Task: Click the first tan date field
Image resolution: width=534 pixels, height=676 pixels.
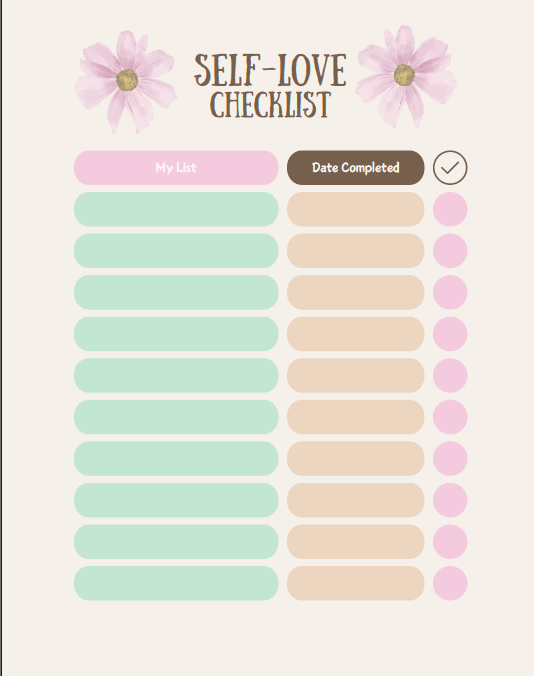Action: [356, 209]
